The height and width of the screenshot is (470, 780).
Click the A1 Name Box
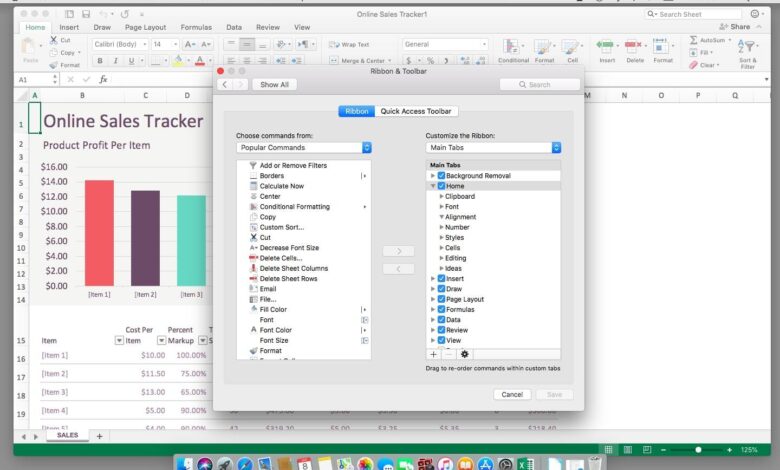pos(34,80)
